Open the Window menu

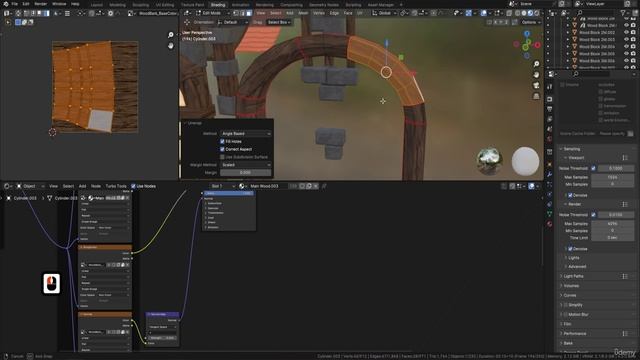coord(59,4)
